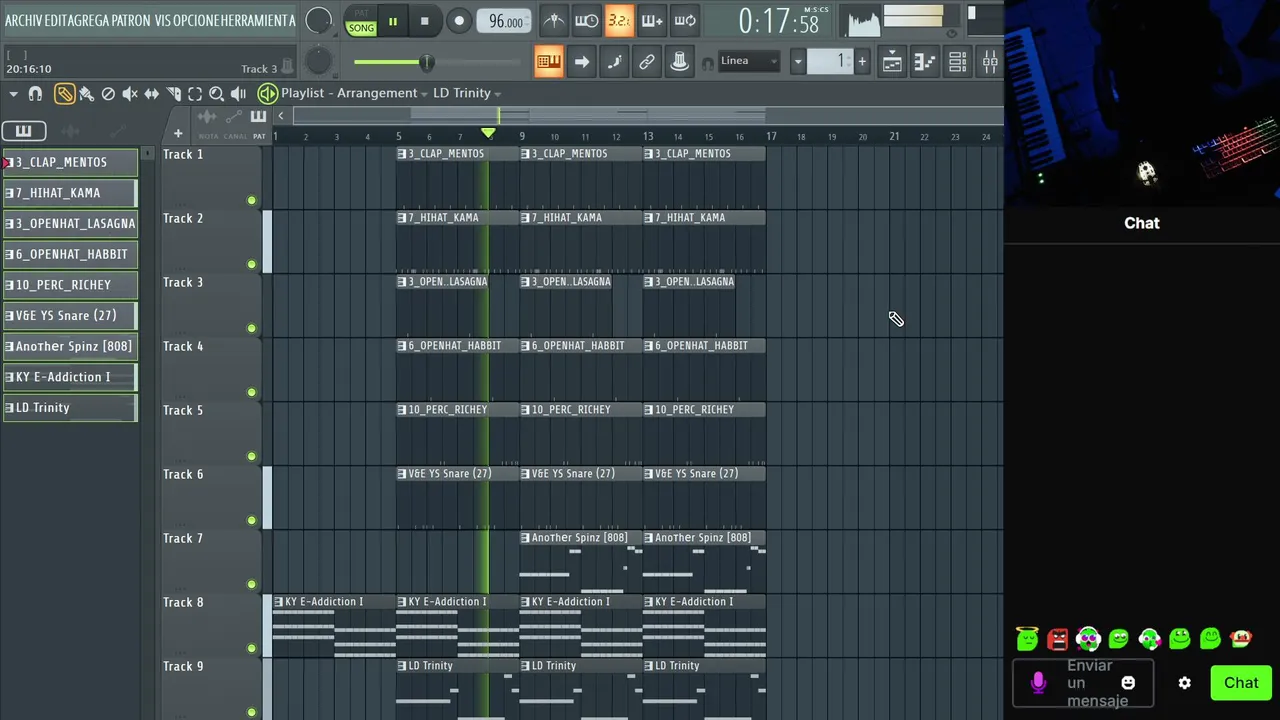Open the mixer view icon
This screenshot has height=720, width=1280.
(x=990, y=62)
